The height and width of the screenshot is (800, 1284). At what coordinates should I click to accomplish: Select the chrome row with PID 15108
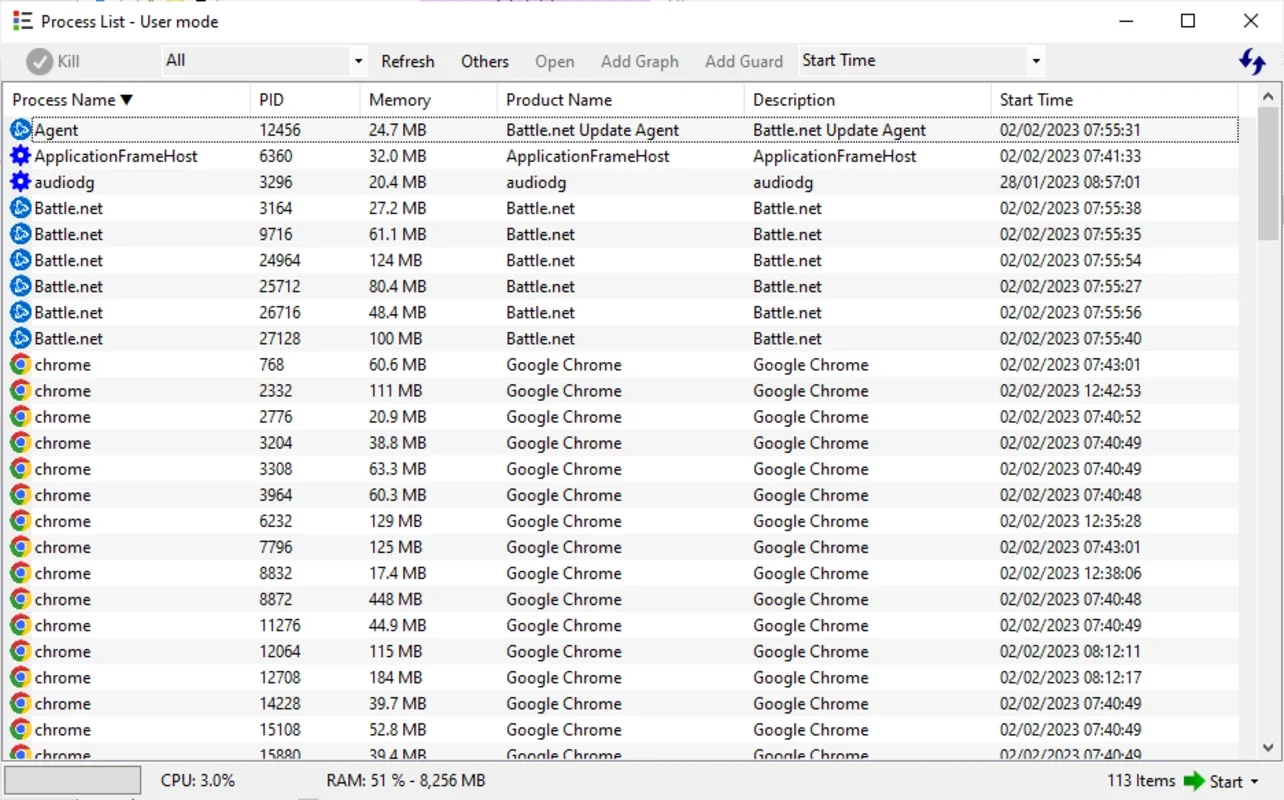620,729
